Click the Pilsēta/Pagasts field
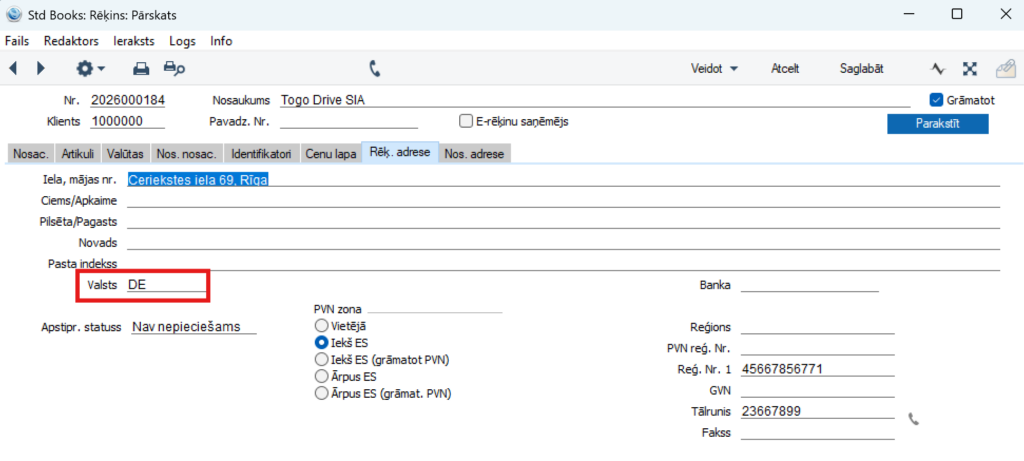Viewport: 1024px width, 461px height. click(564, 221)
